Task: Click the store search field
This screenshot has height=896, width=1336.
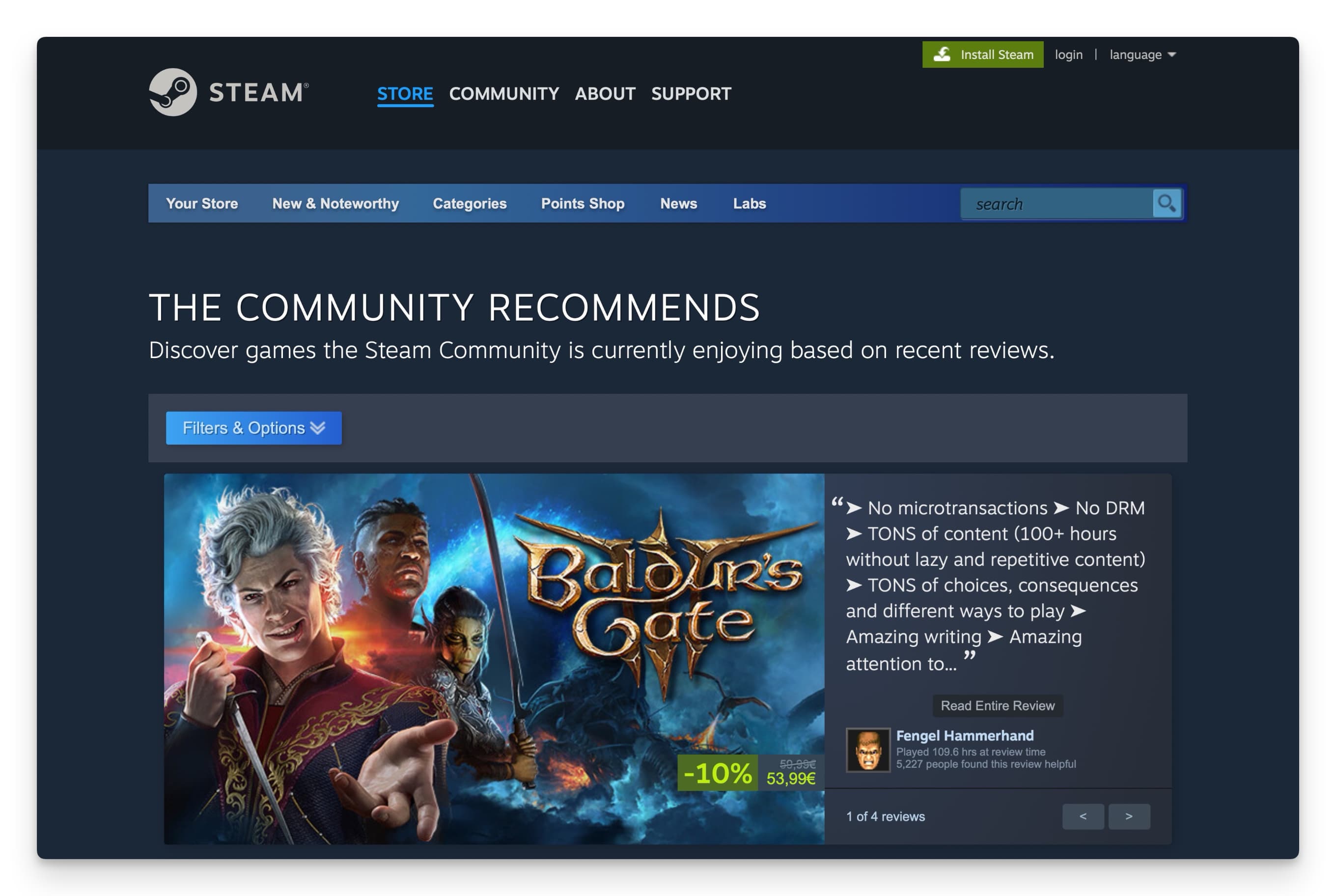Action: pyautogui.click(x=1057, y=203)
